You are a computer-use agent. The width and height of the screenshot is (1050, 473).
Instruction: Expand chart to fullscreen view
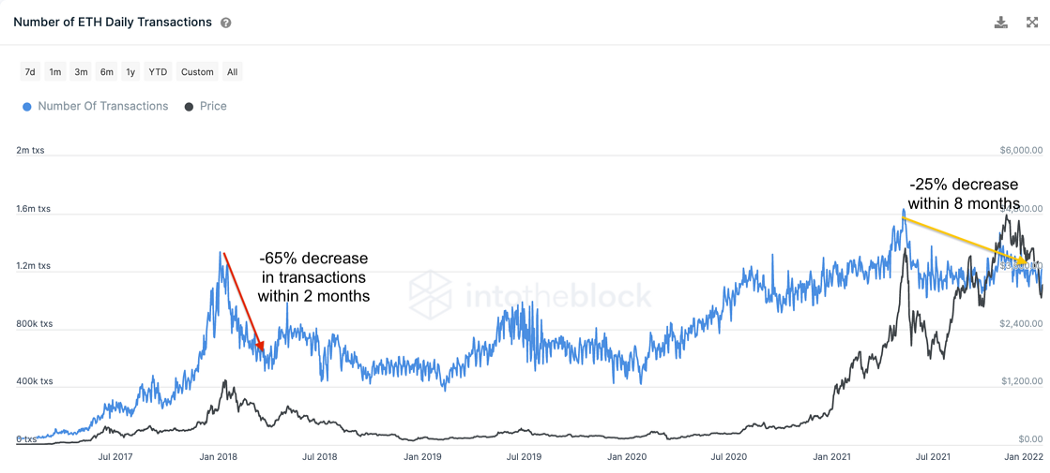[x=1033, y=22]
